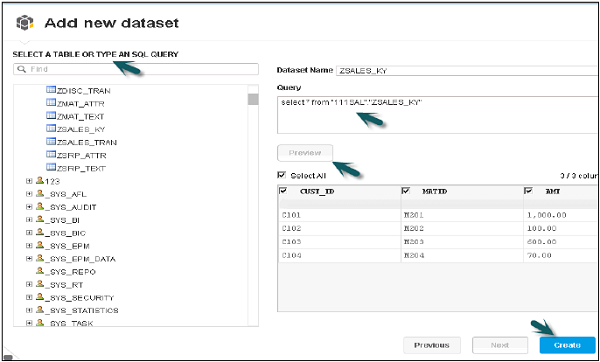This screenshot has height=362, width=600.
Task: Expand the _SYS_RT schema node
Action: (x=29, y=285)
